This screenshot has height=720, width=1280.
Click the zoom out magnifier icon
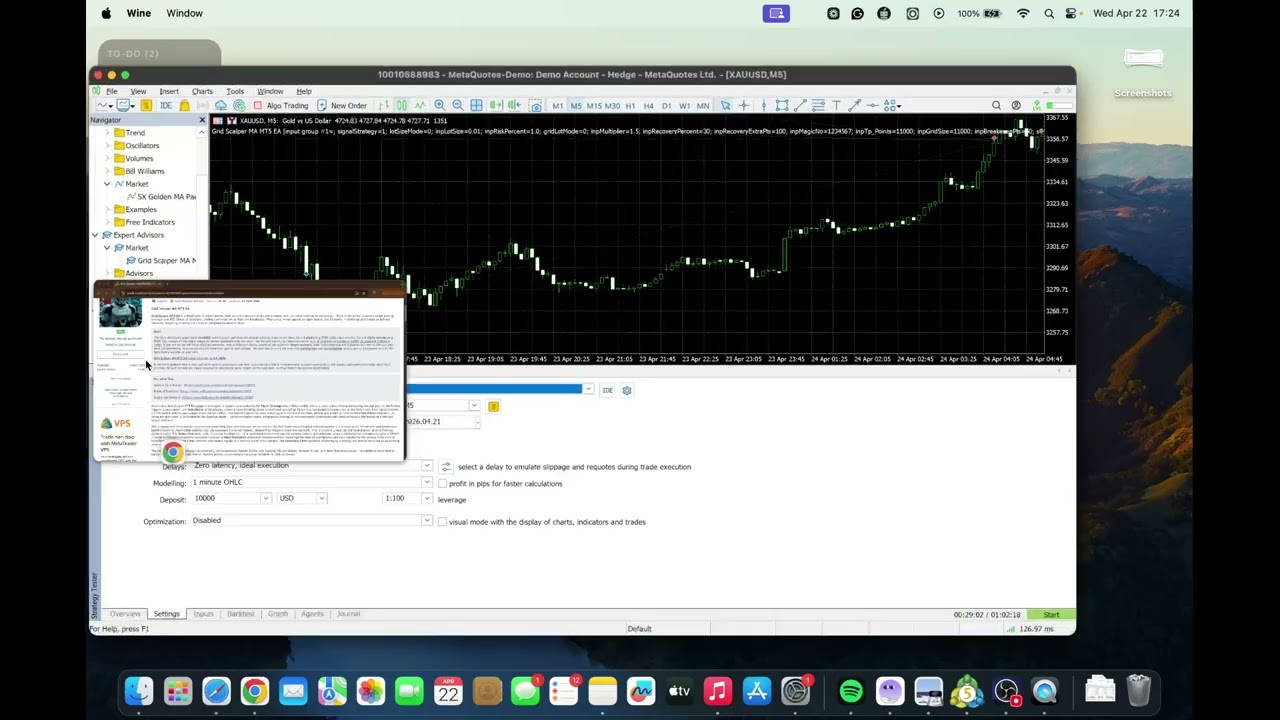[457, 105]
